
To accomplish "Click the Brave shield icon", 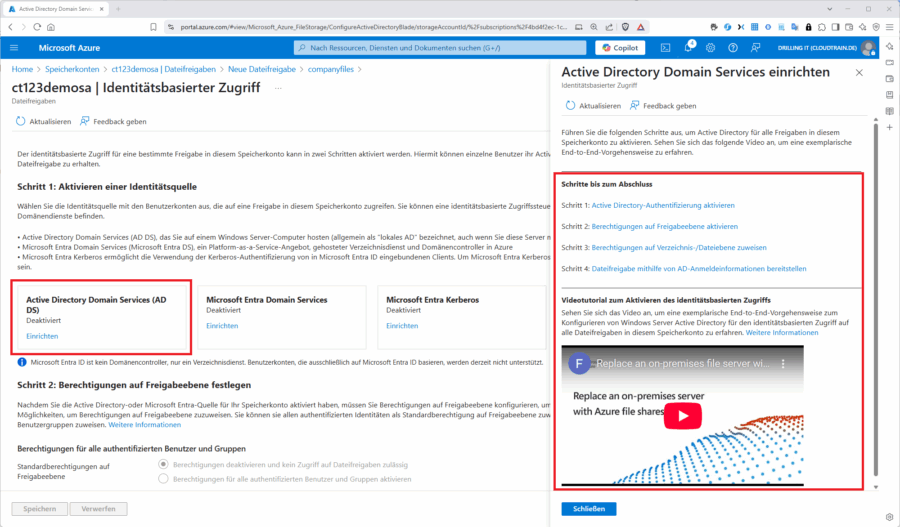I will click(x=626, y=27).
